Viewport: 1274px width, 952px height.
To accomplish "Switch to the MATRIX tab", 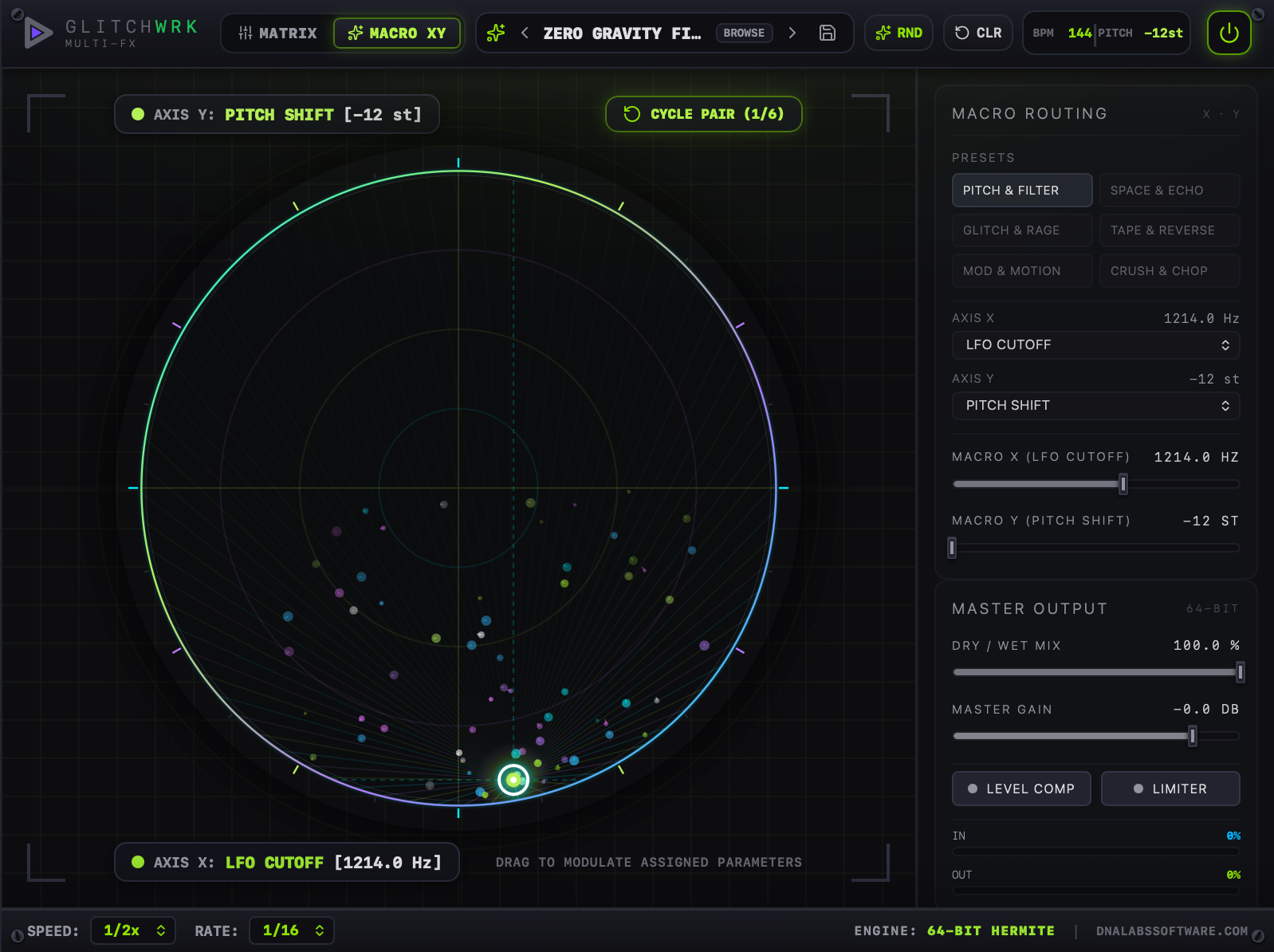I will (x=277, y=33).
